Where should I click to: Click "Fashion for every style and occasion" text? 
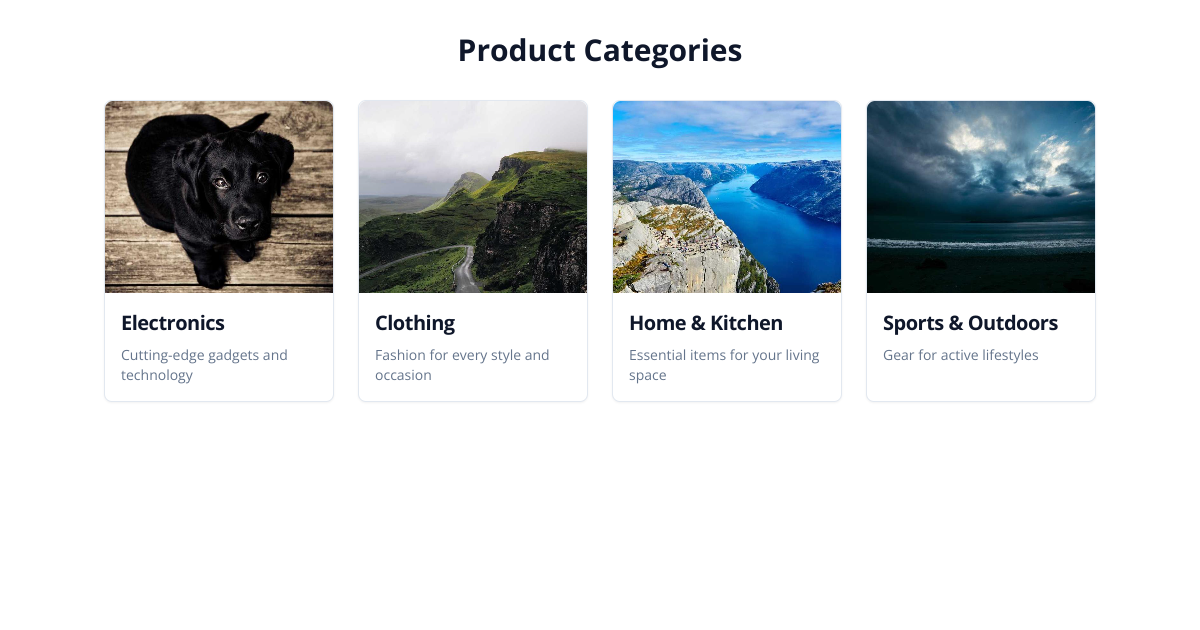click(x=462, y=365)
